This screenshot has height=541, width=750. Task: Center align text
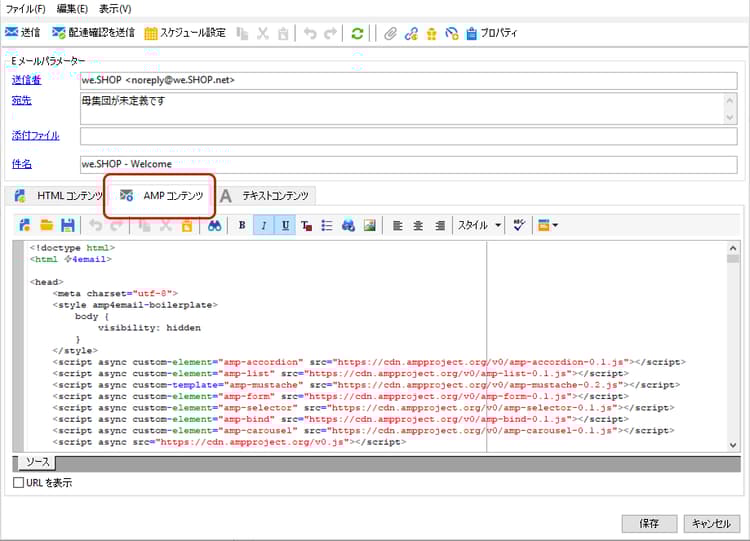coord(418,225)
